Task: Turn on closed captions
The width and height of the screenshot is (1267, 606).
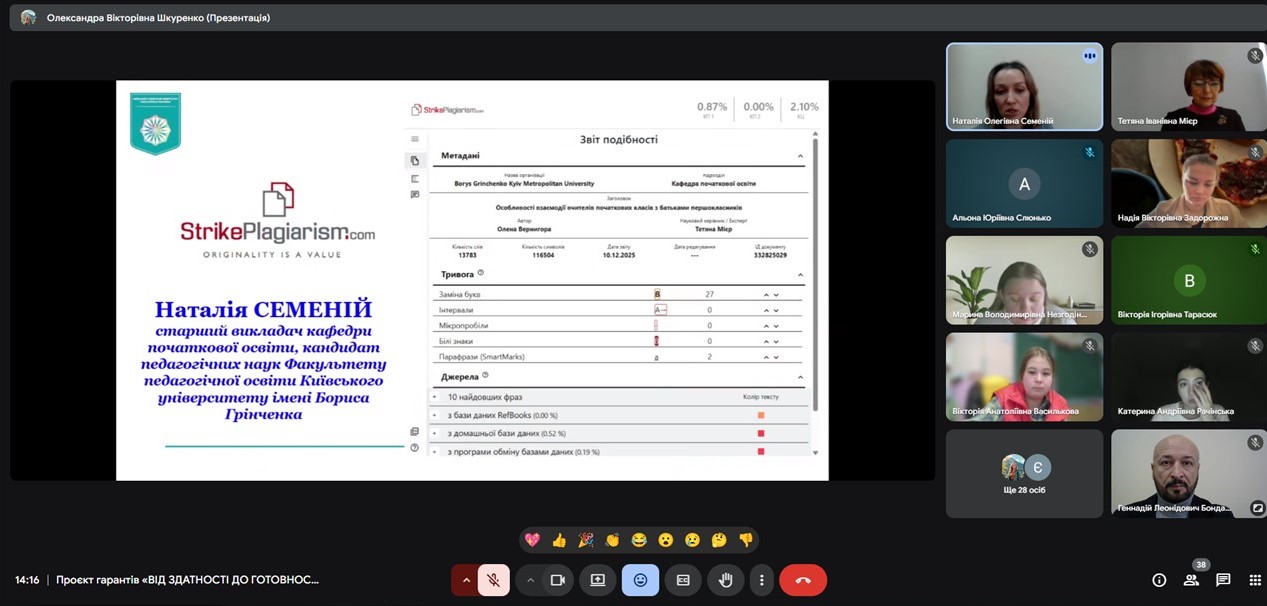Action: (x=683, y=580)
